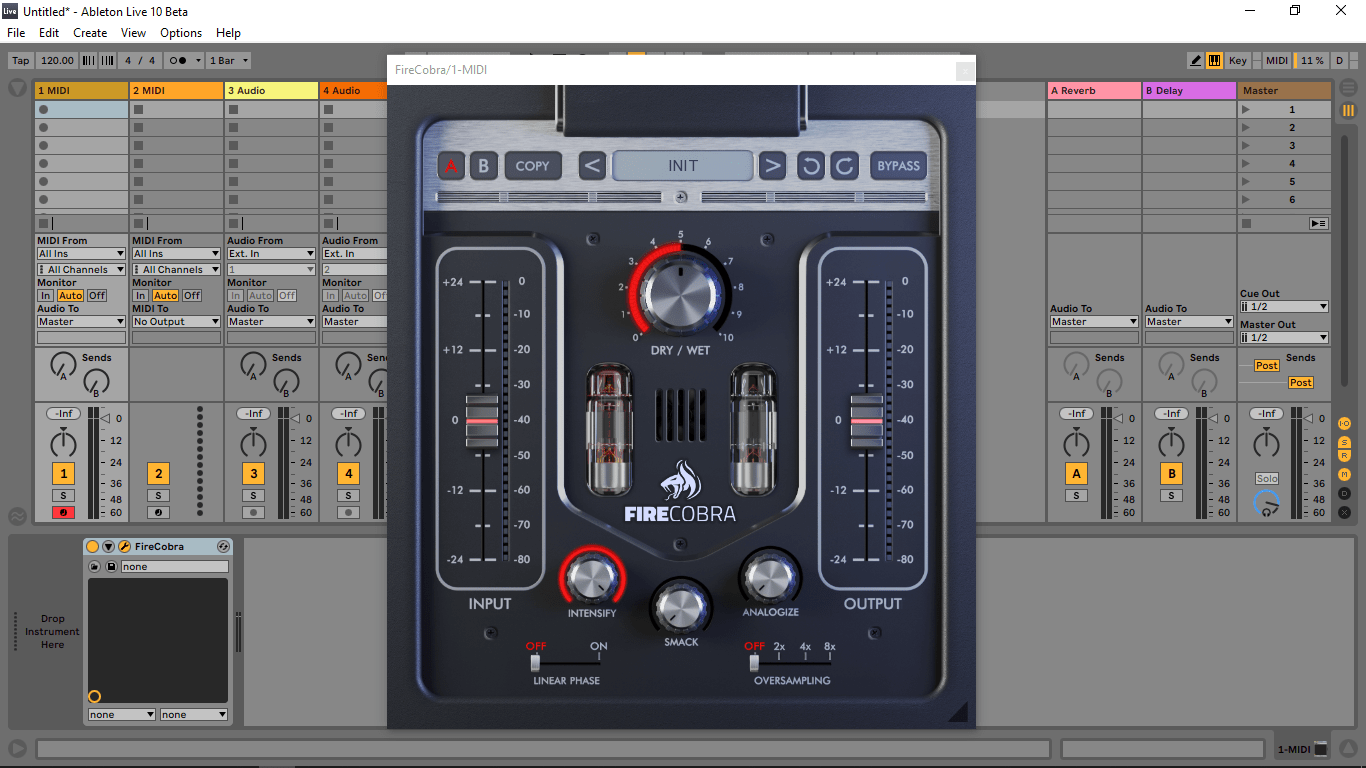
Task: Toggle Computer MIDI Keyboard icon
Action: tap(1214, 61)
